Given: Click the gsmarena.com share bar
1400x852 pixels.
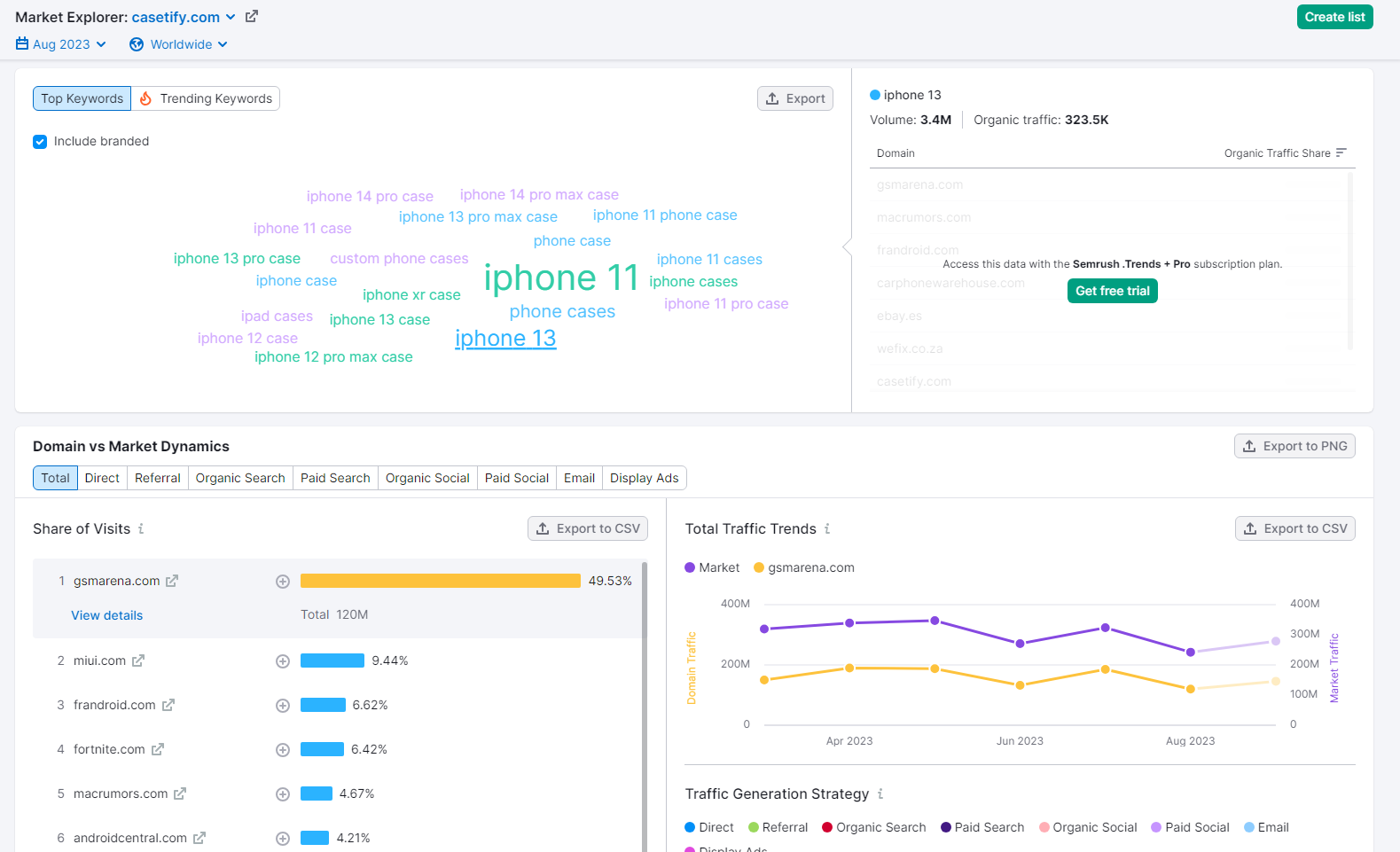Looking at the screenshot, I should tap(441, 581).
